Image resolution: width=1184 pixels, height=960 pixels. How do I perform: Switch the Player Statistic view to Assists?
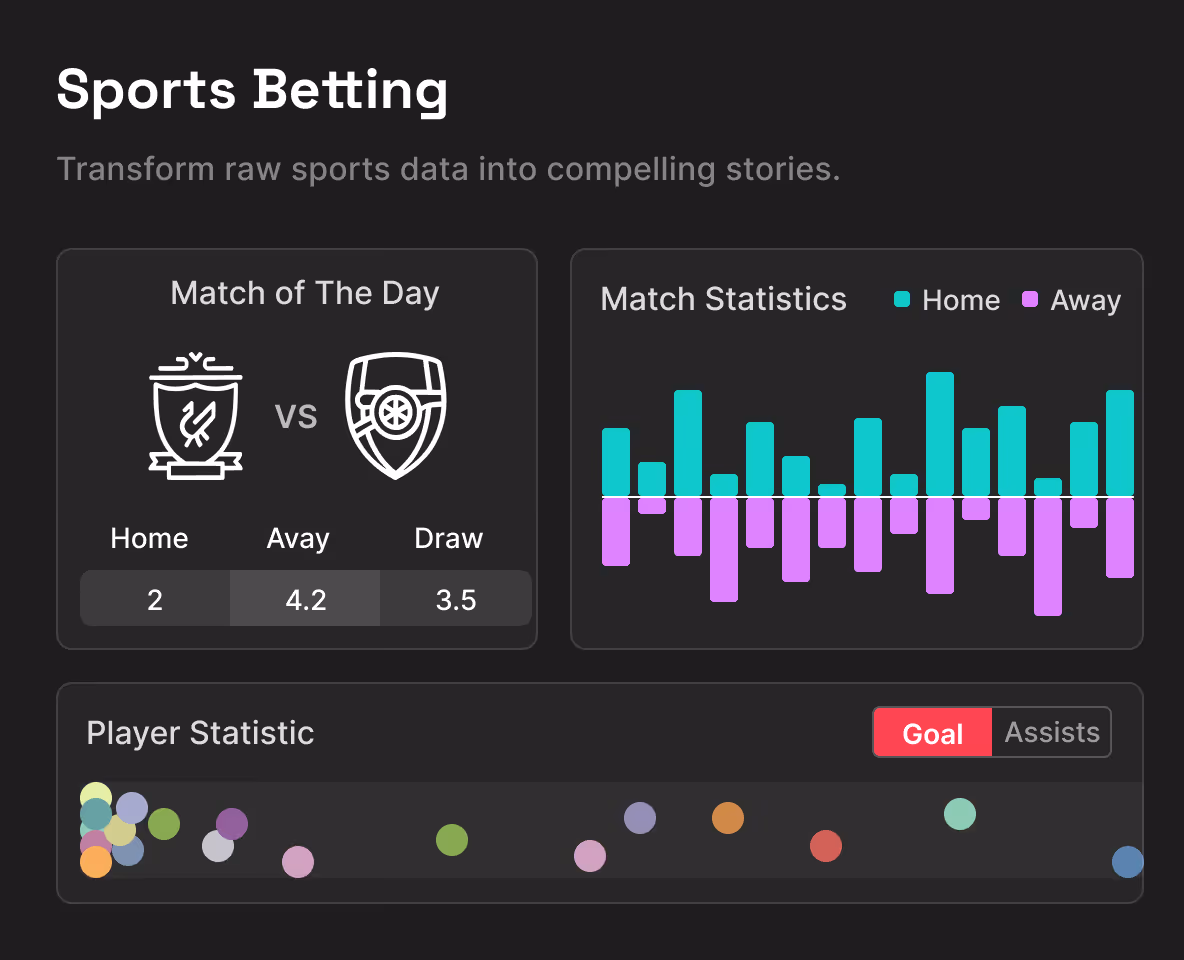1050,732
